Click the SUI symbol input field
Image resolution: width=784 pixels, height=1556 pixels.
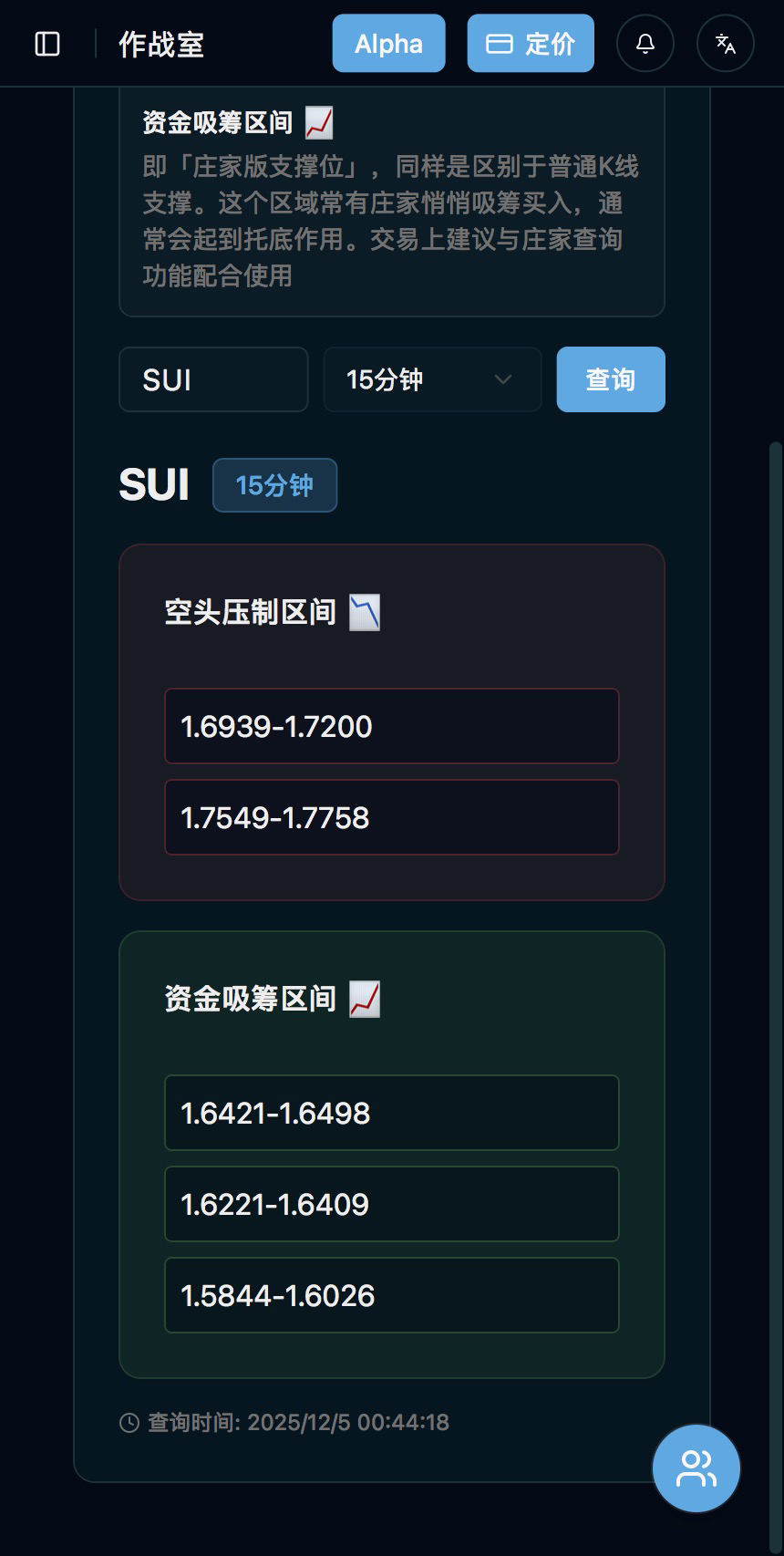pyautogui.click(x=213, y=379)
